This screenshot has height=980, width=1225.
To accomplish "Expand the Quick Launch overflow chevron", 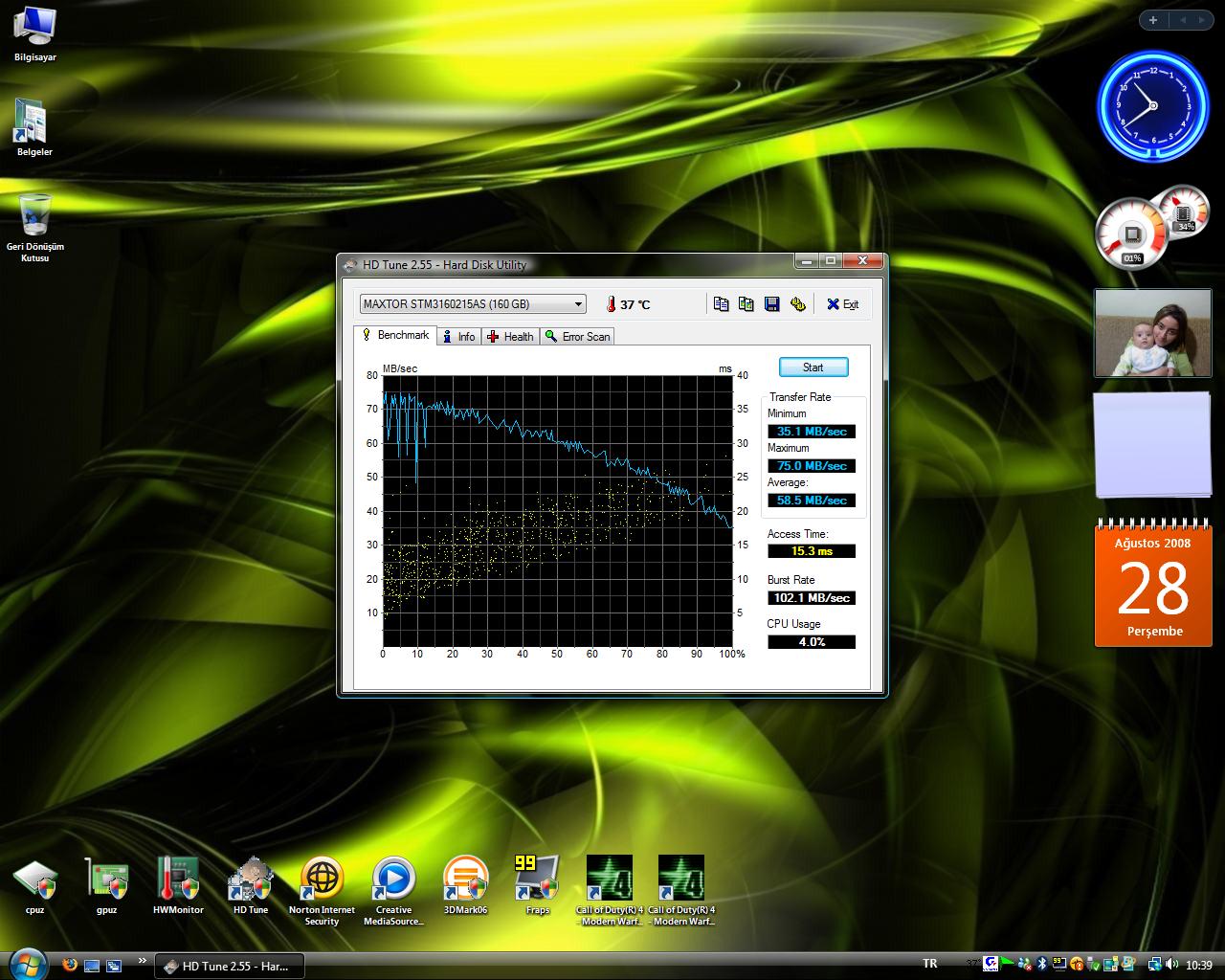I will coord(143,961).
